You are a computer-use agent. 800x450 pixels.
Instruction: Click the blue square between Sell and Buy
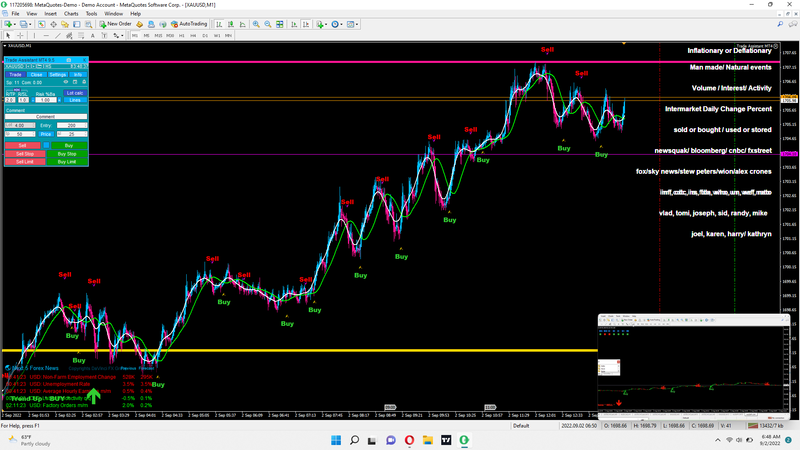tap(45, 145)
